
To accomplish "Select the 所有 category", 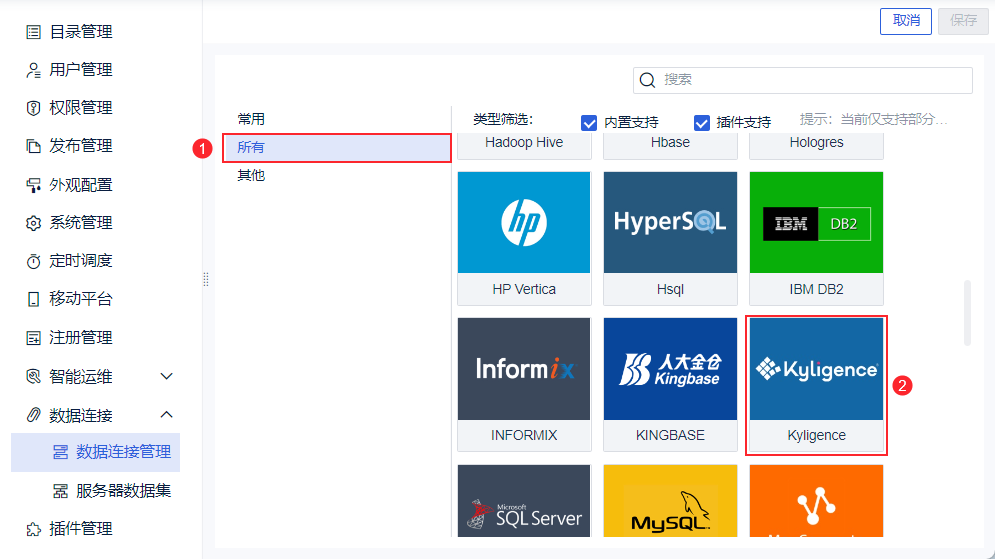I will tap(336, 148).
